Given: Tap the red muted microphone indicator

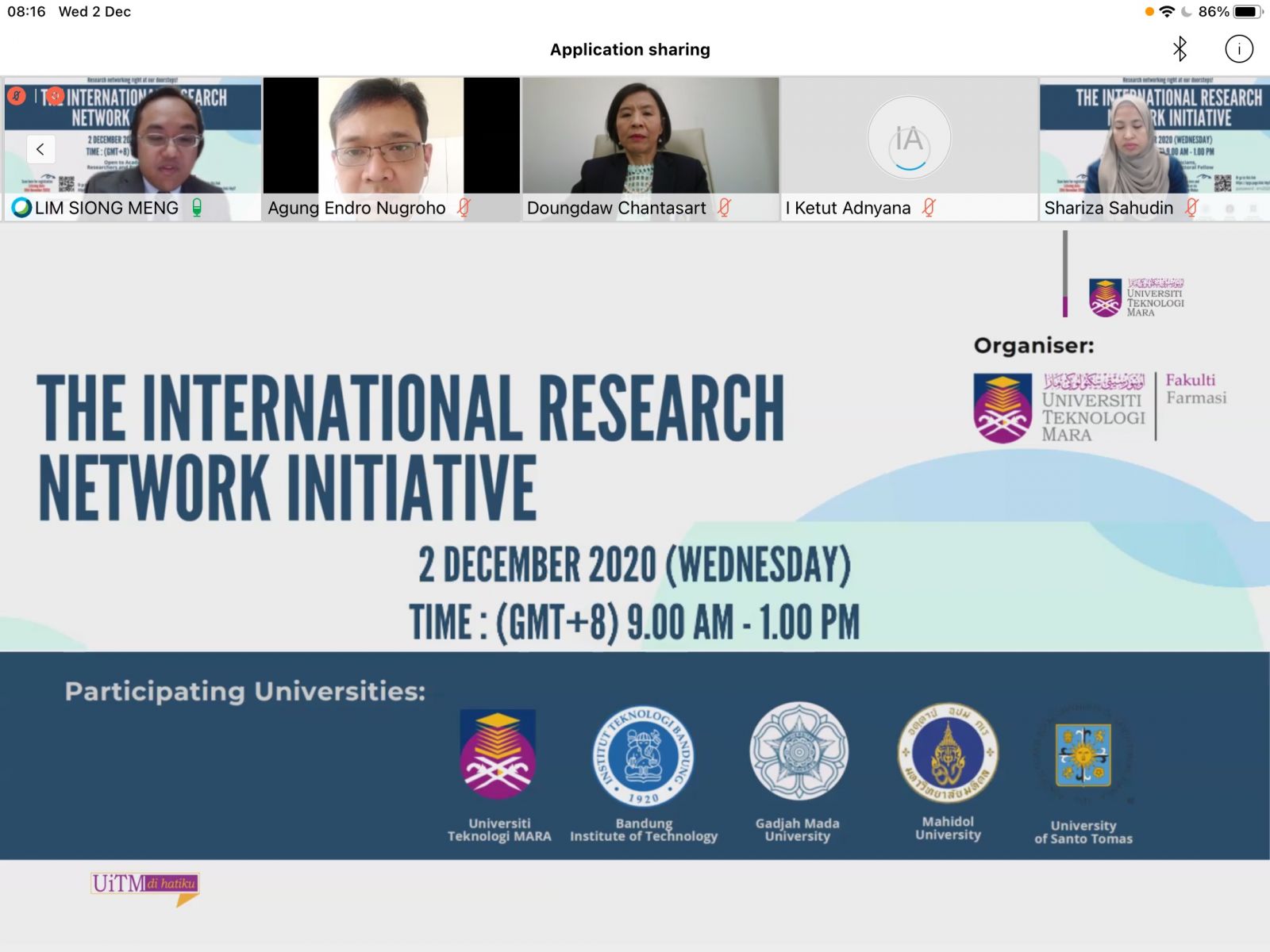Looking at the screenshot, I should [17, 96].
